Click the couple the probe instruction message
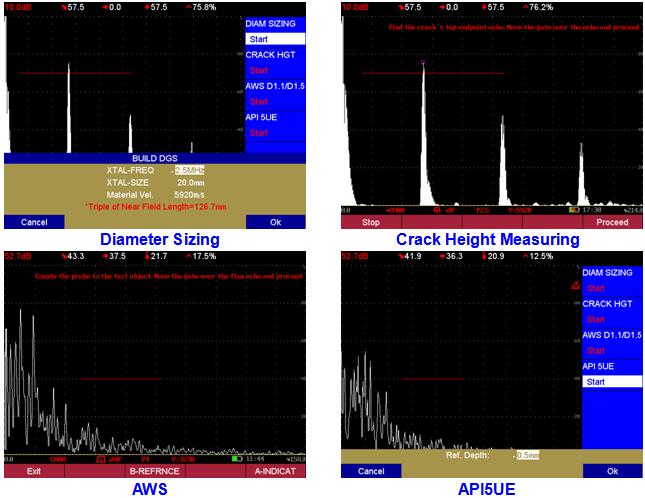 click(169, 276)
